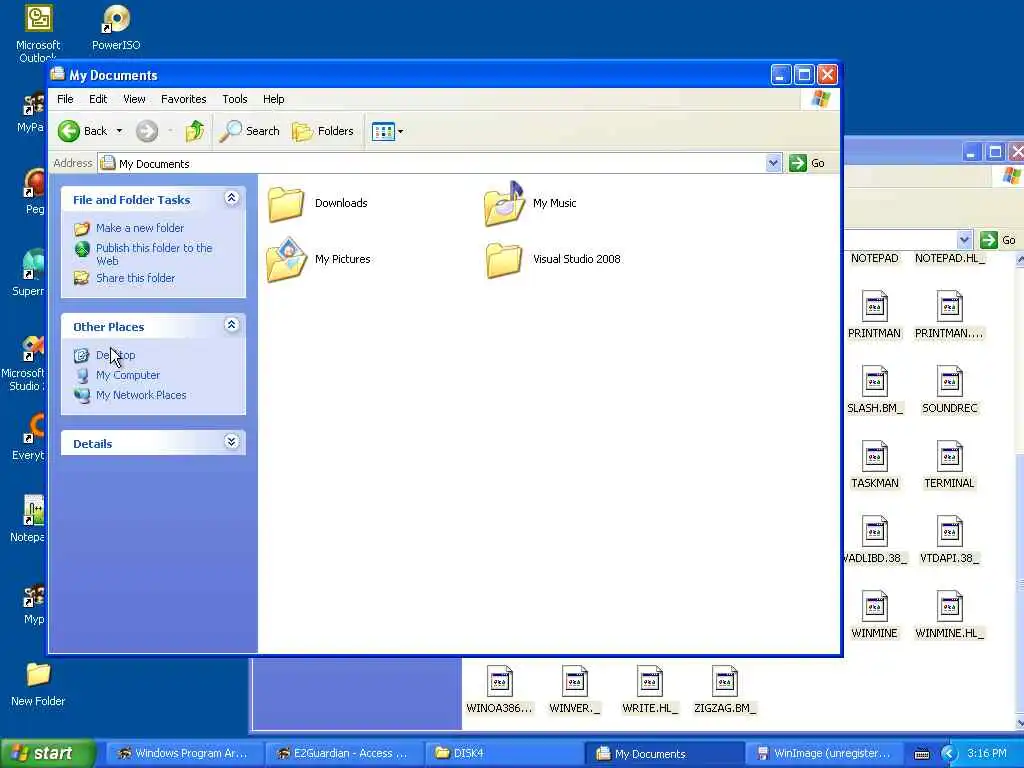
Task: Click the Windows Start button
Action: pyautogui.click(x=48, y=754)
